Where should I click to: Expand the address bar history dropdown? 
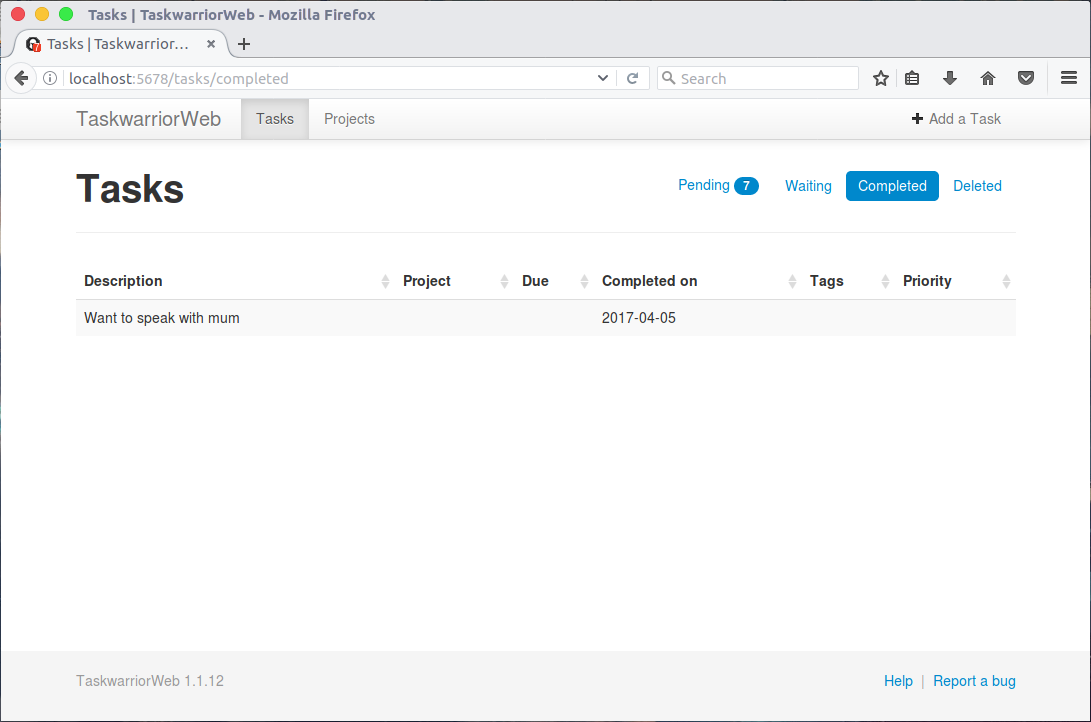[x=603, y=79]
